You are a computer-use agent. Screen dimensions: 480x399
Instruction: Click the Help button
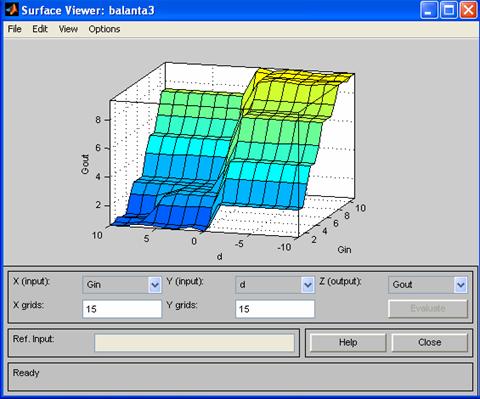tap(348, 342)
